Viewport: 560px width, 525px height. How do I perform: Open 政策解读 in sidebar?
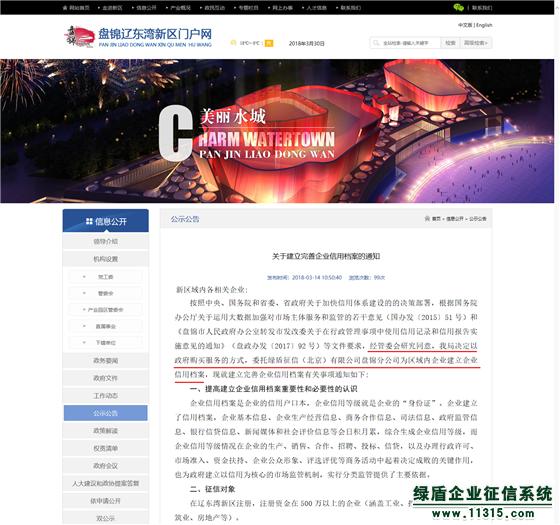point(106,431)
